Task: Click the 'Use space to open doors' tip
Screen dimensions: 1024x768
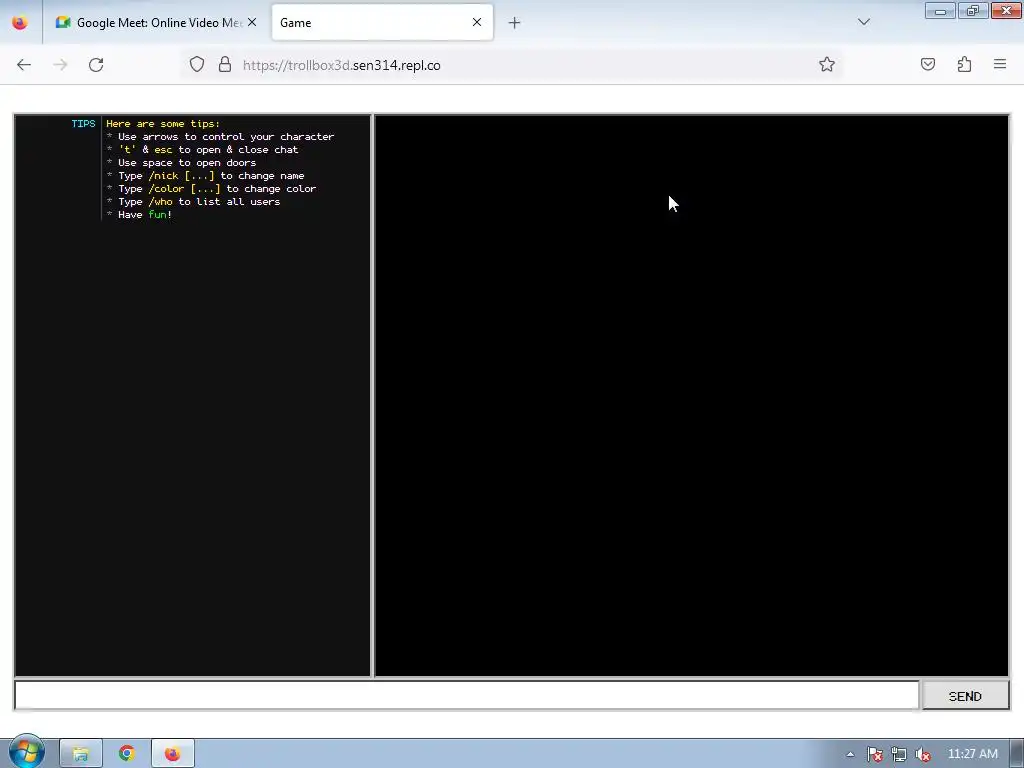Action: tap(187, 163)
